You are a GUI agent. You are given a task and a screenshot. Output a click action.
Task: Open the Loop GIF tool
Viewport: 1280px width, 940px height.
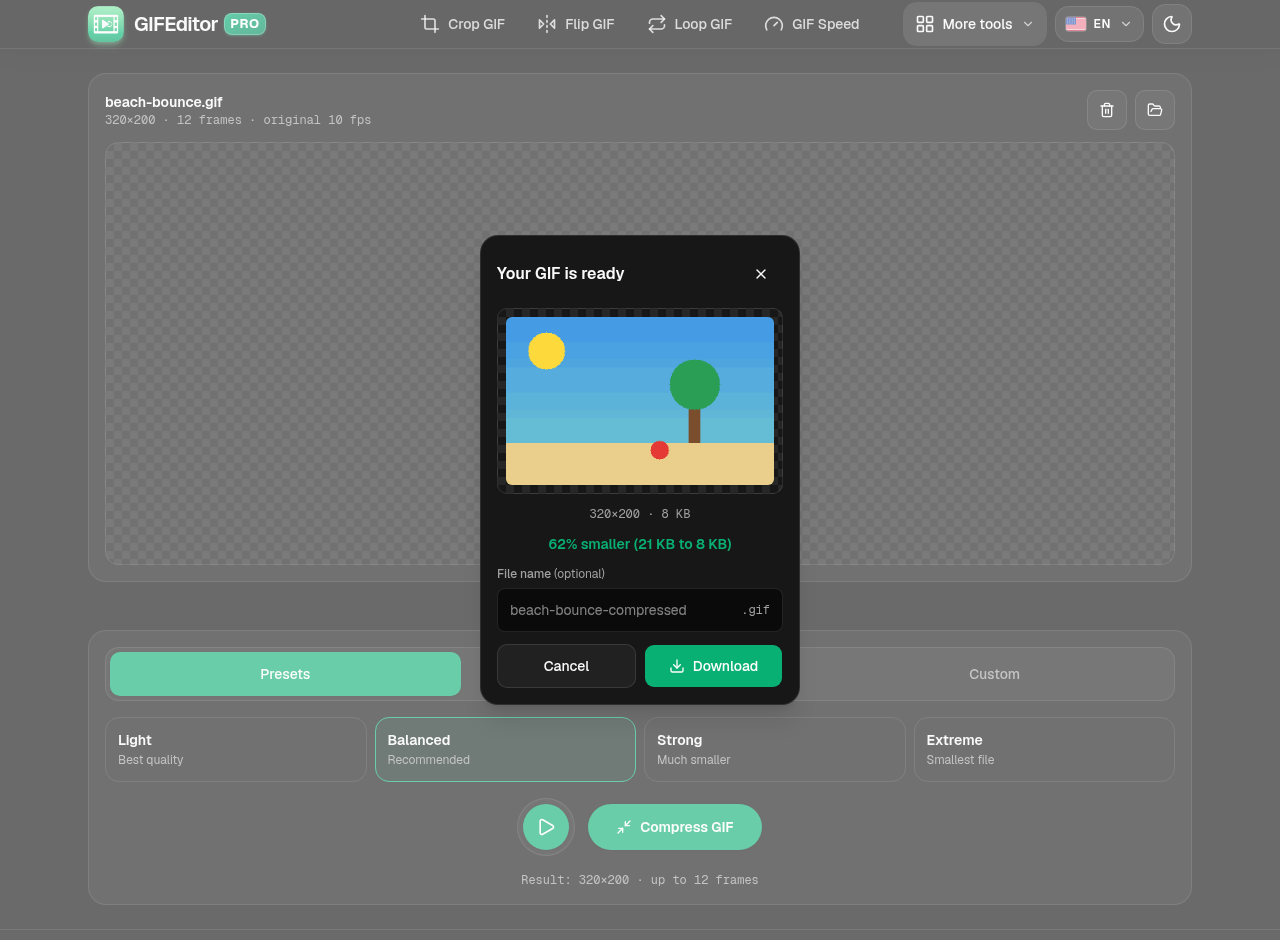click(x=690, y=24)
